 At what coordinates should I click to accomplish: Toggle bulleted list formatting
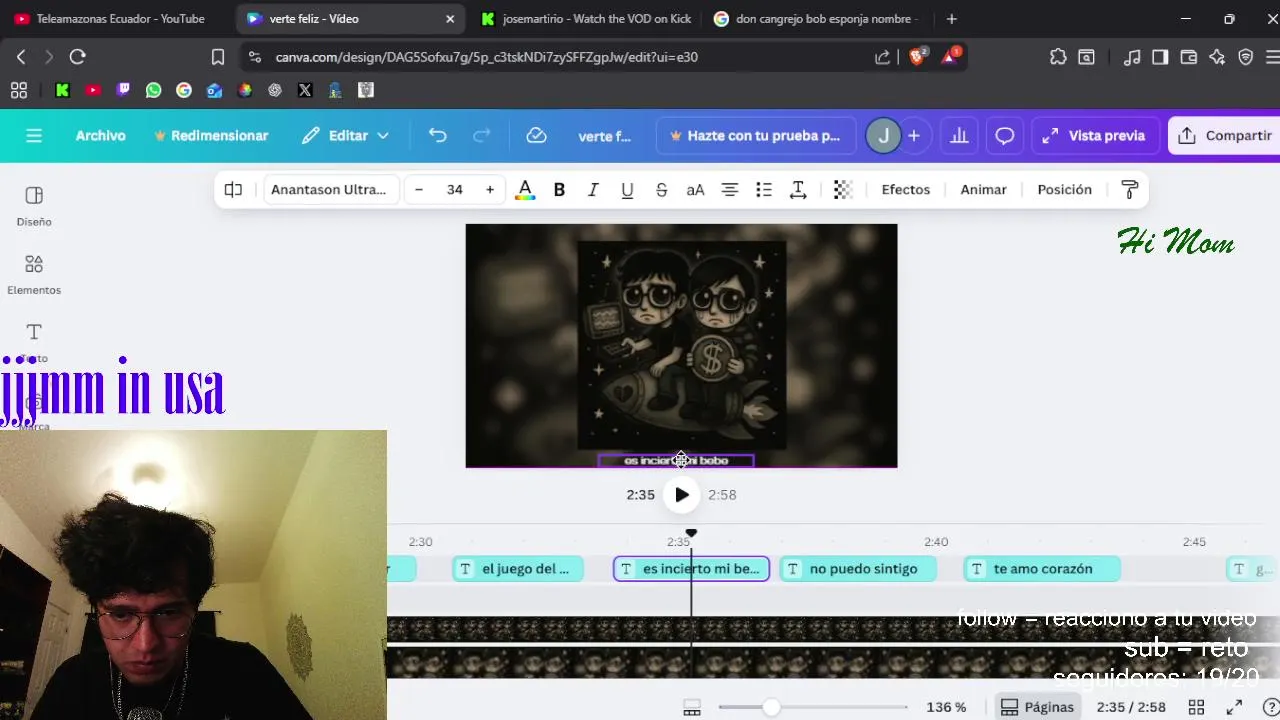coord(764,189)
